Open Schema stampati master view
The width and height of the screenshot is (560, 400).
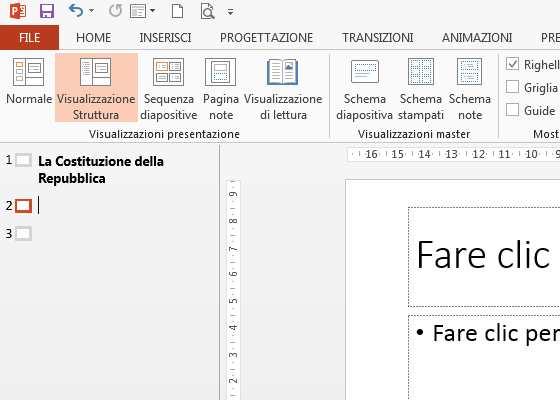click(421, 88)
